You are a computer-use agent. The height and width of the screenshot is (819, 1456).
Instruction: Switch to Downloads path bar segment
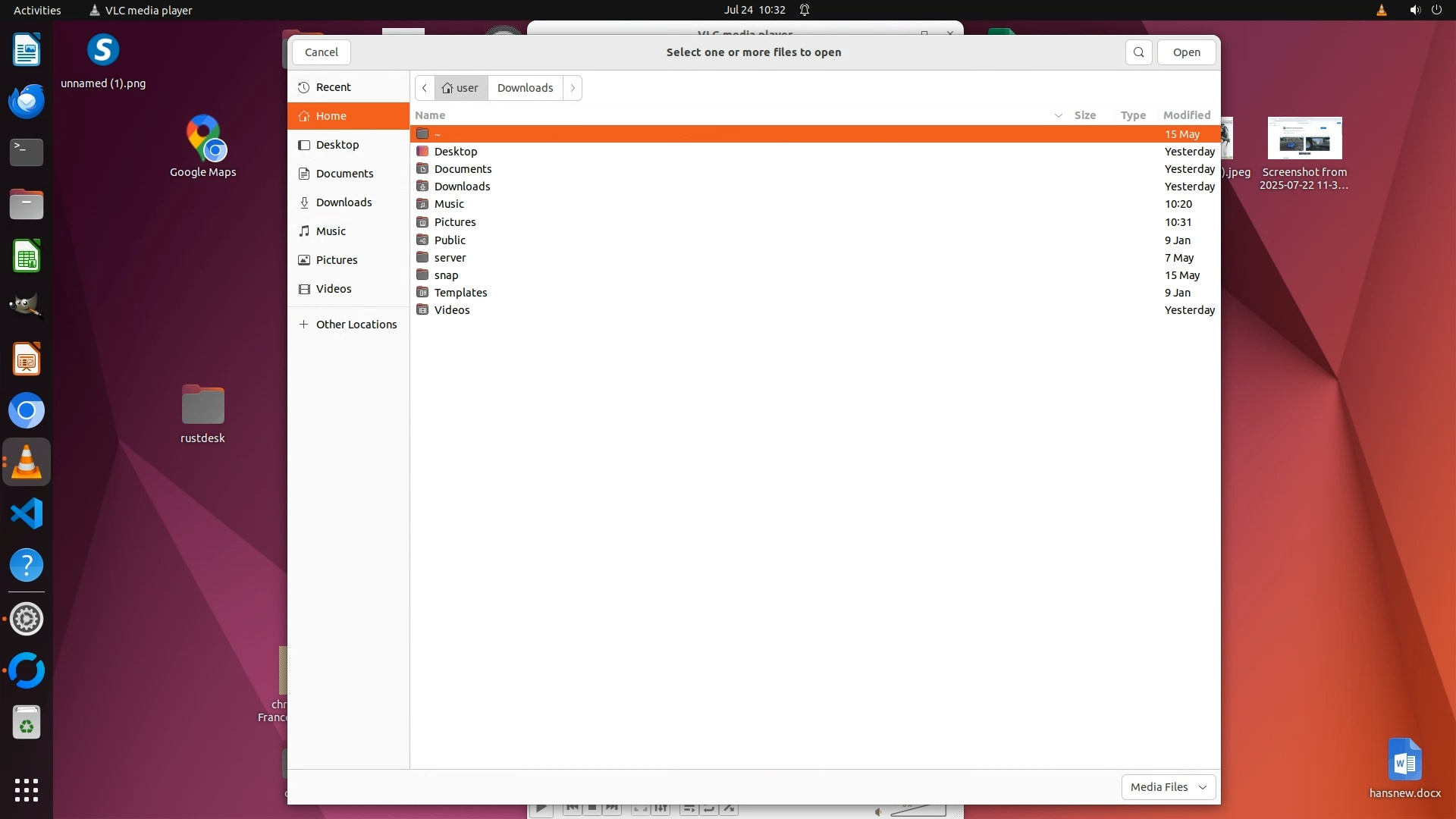pos(525,88)
